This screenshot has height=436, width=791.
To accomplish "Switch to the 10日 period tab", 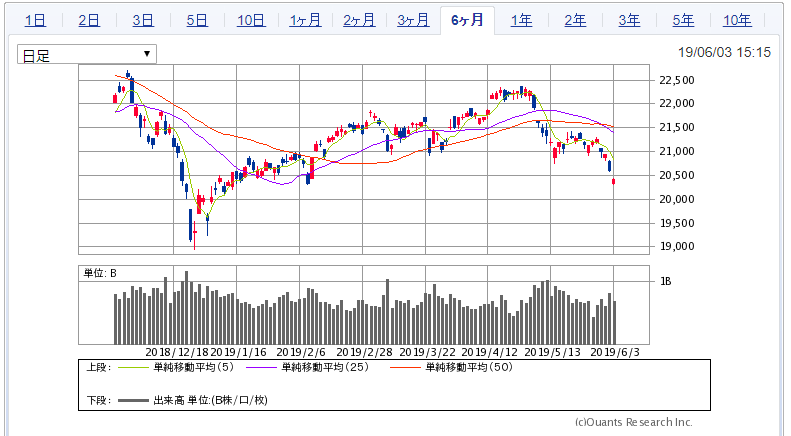I will click(252, 20).
